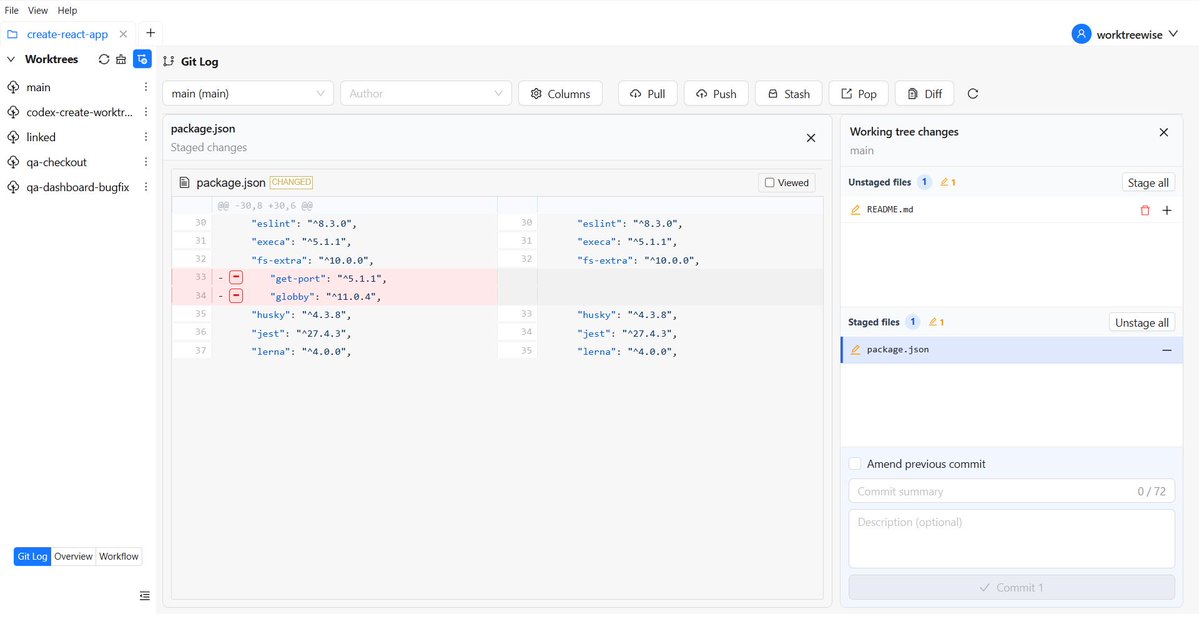Click minus icon on get-port diff line
This screenshot has width=1199, height=619.
coord(236,278)
